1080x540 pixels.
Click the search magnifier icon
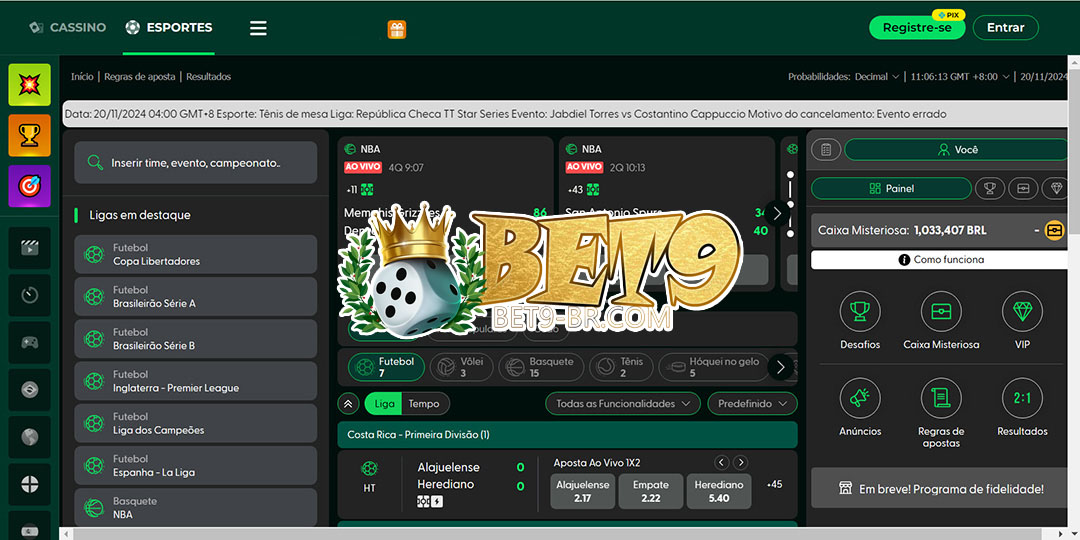click(95, 163)
